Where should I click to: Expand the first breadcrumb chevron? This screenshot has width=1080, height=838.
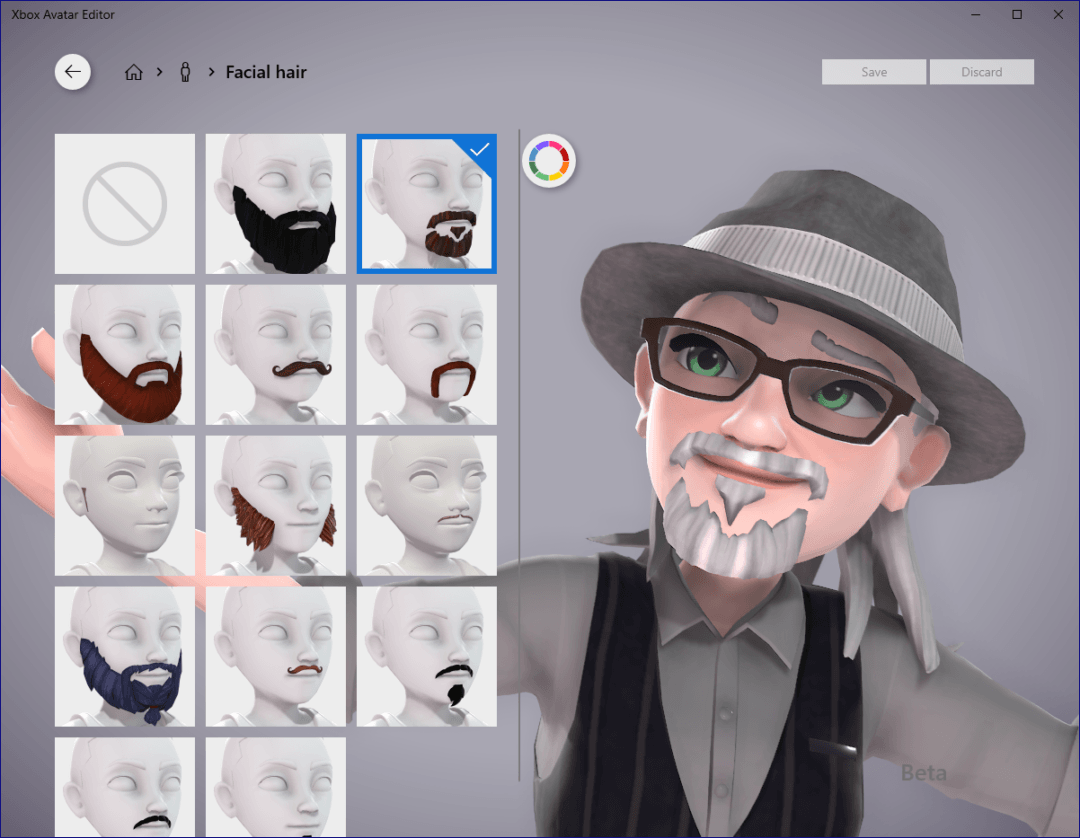[159, 72]
